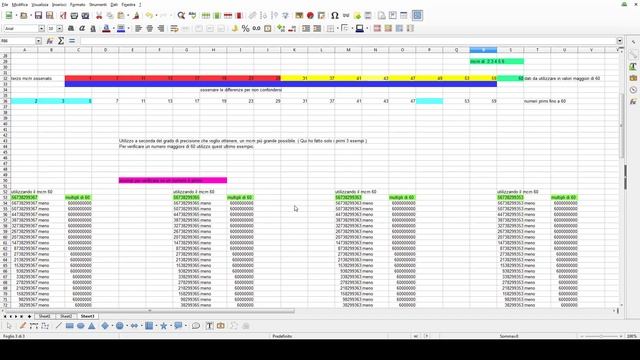Open Sidebar Properties panel icon
Image resolution: width=640 pixels, height=360 pixels.
(x=633, y=55)
